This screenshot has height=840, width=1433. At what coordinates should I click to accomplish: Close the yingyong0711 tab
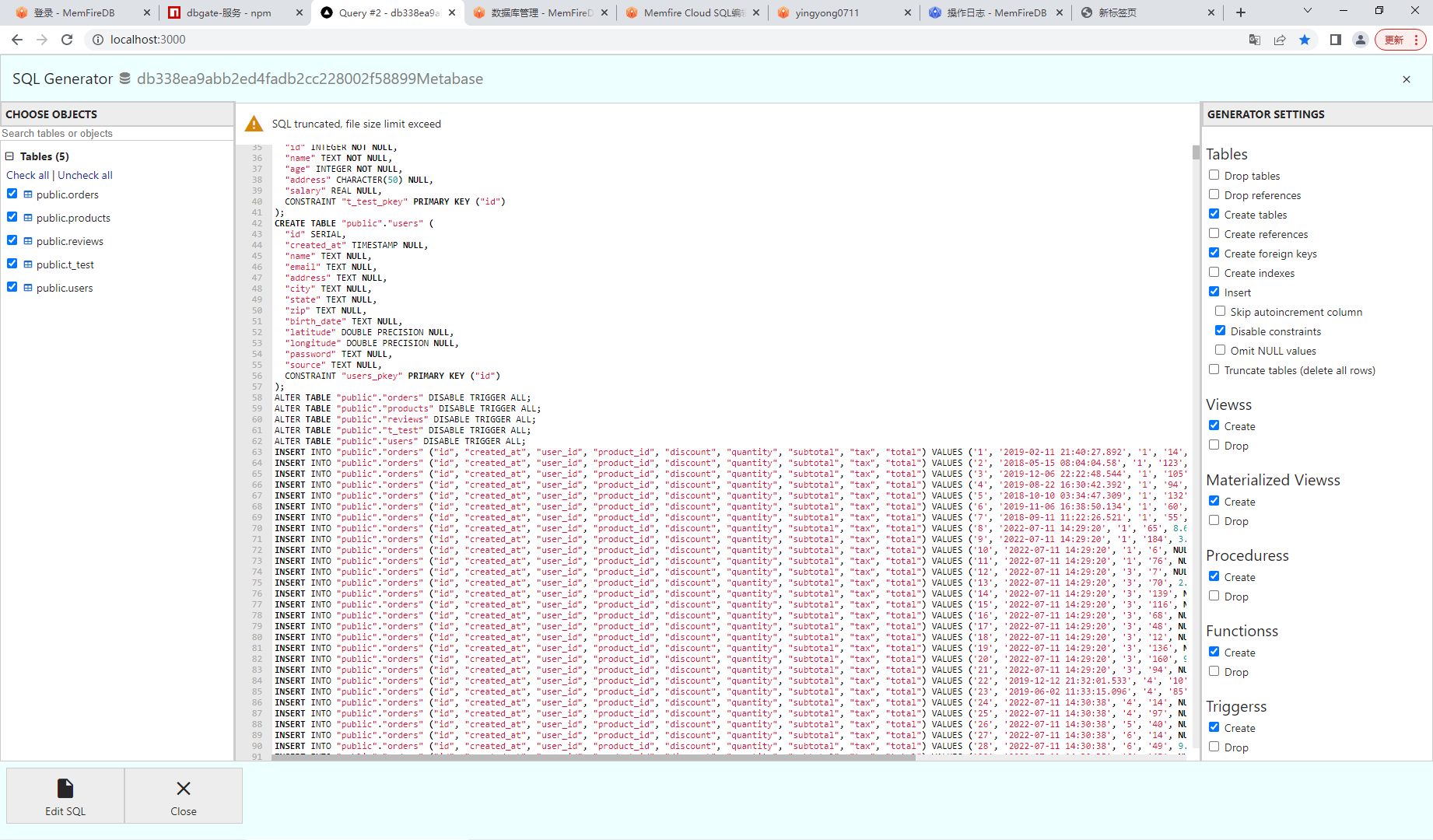[x=908, y=12]
